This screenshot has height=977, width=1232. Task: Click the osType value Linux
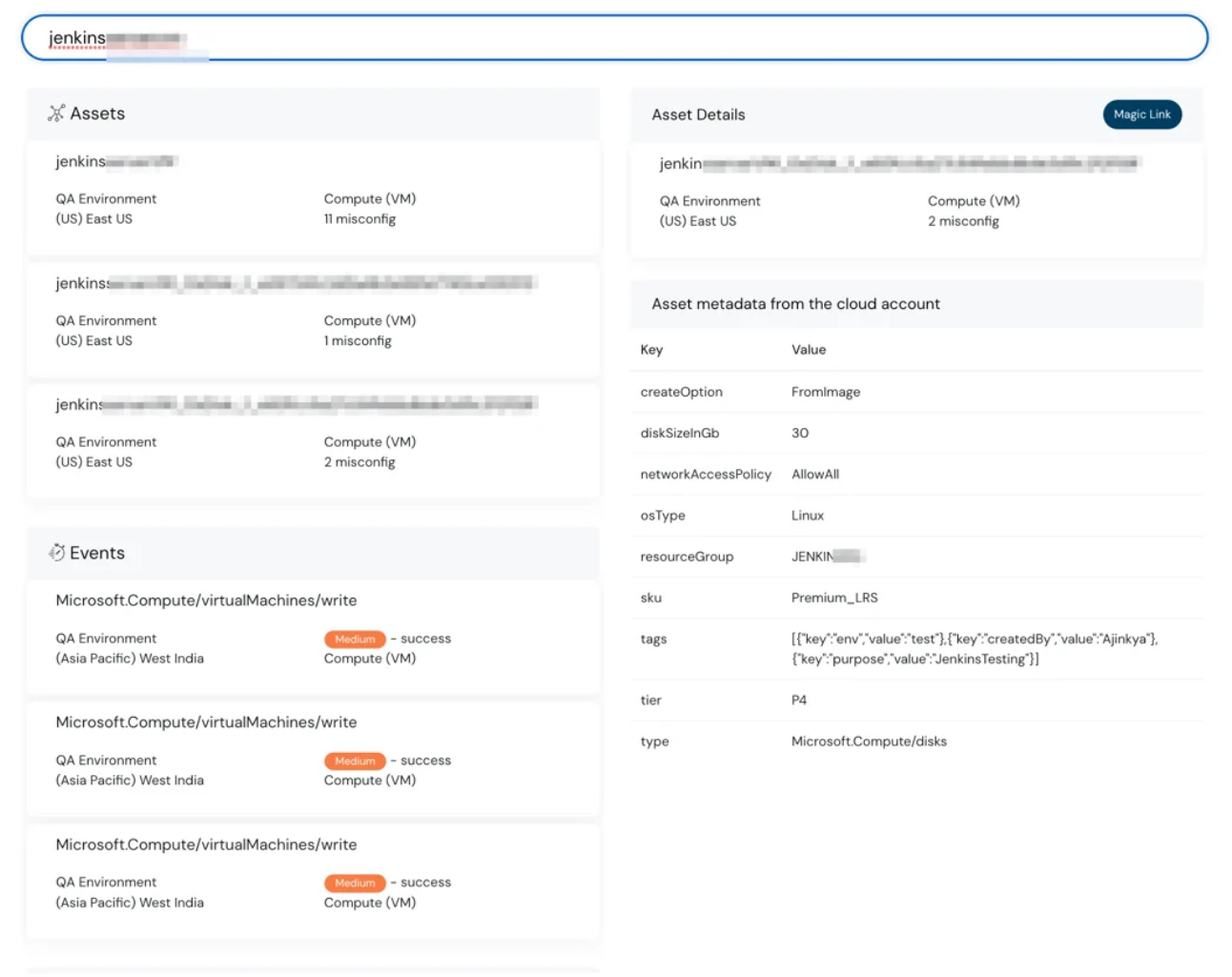(807, 515)
